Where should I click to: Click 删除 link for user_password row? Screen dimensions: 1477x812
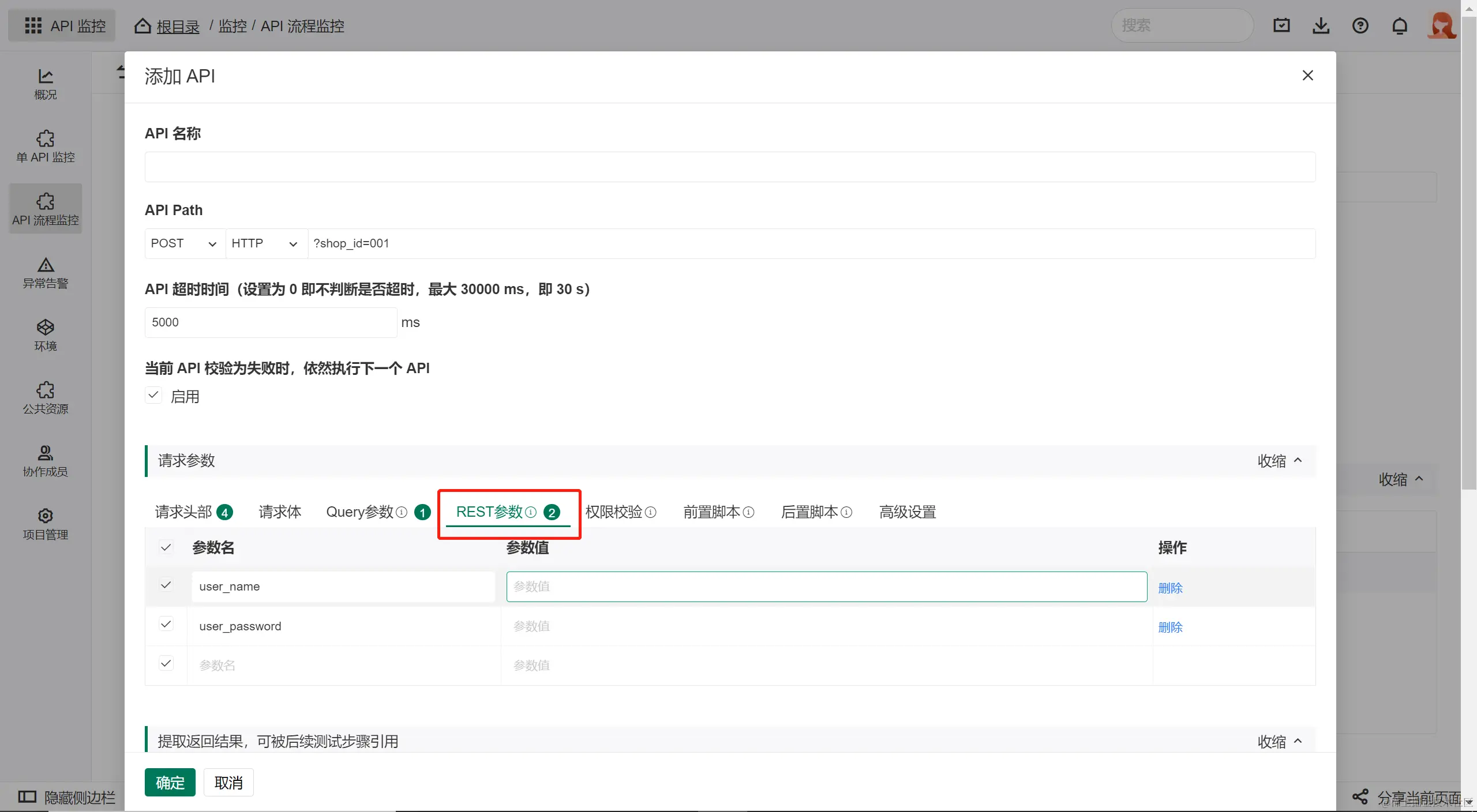pyautogui.click(x=1170, y=627)
